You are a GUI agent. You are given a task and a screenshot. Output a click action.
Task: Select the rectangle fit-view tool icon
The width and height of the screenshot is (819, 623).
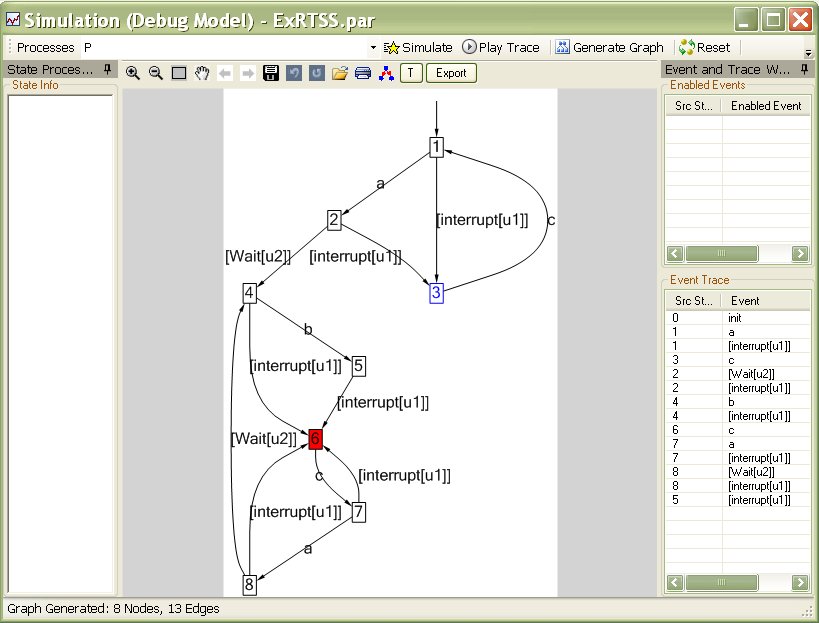click(179, 73)
